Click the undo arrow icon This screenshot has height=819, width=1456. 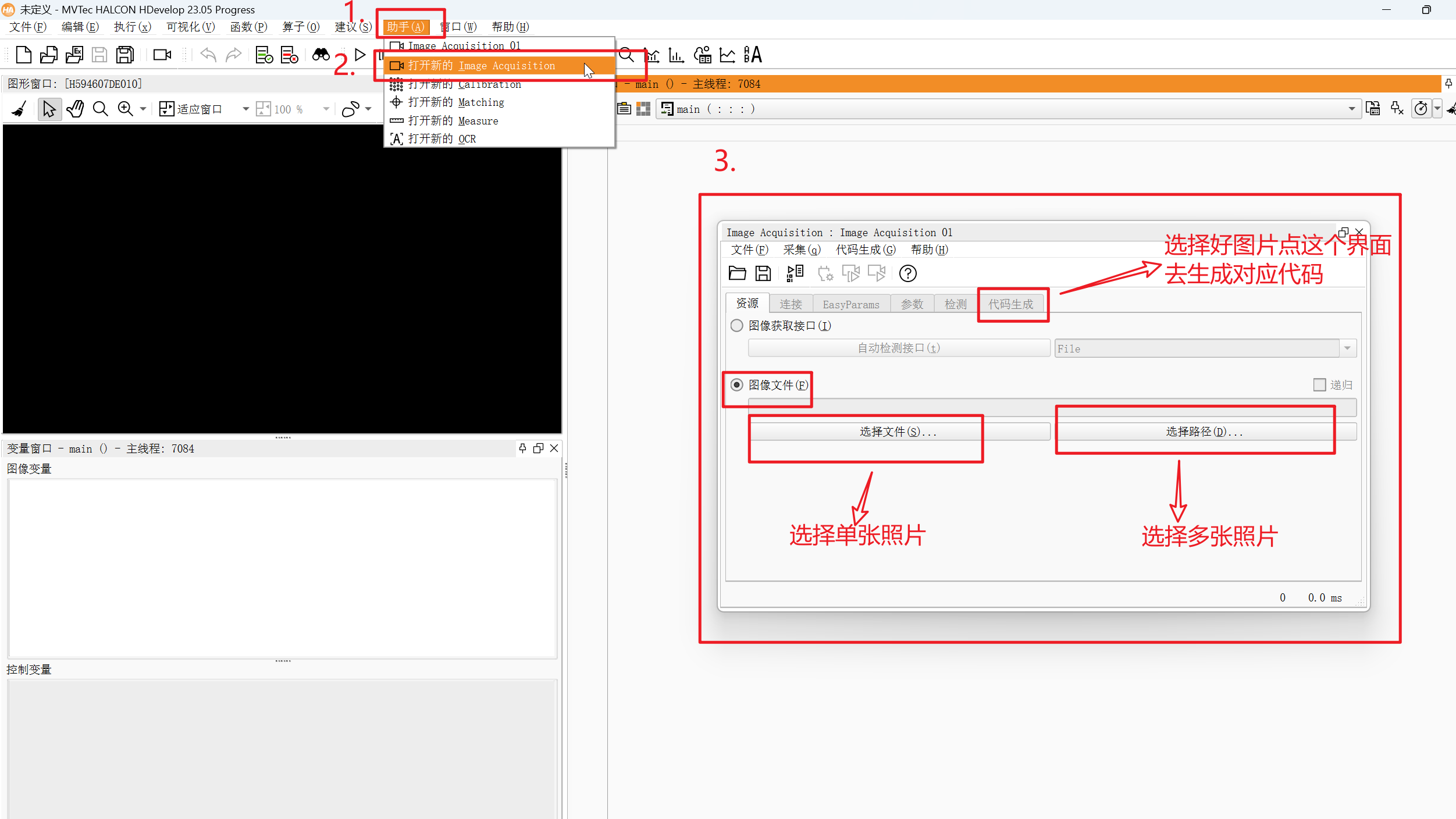click(x=208, y=55)
